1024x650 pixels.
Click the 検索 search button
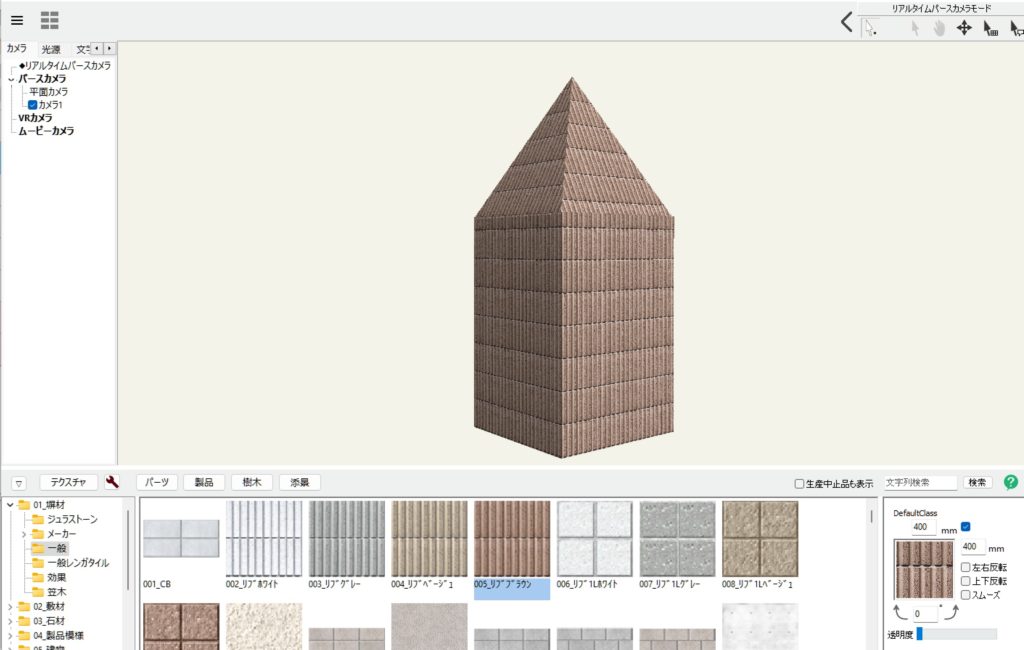click(x=977, y=482)
